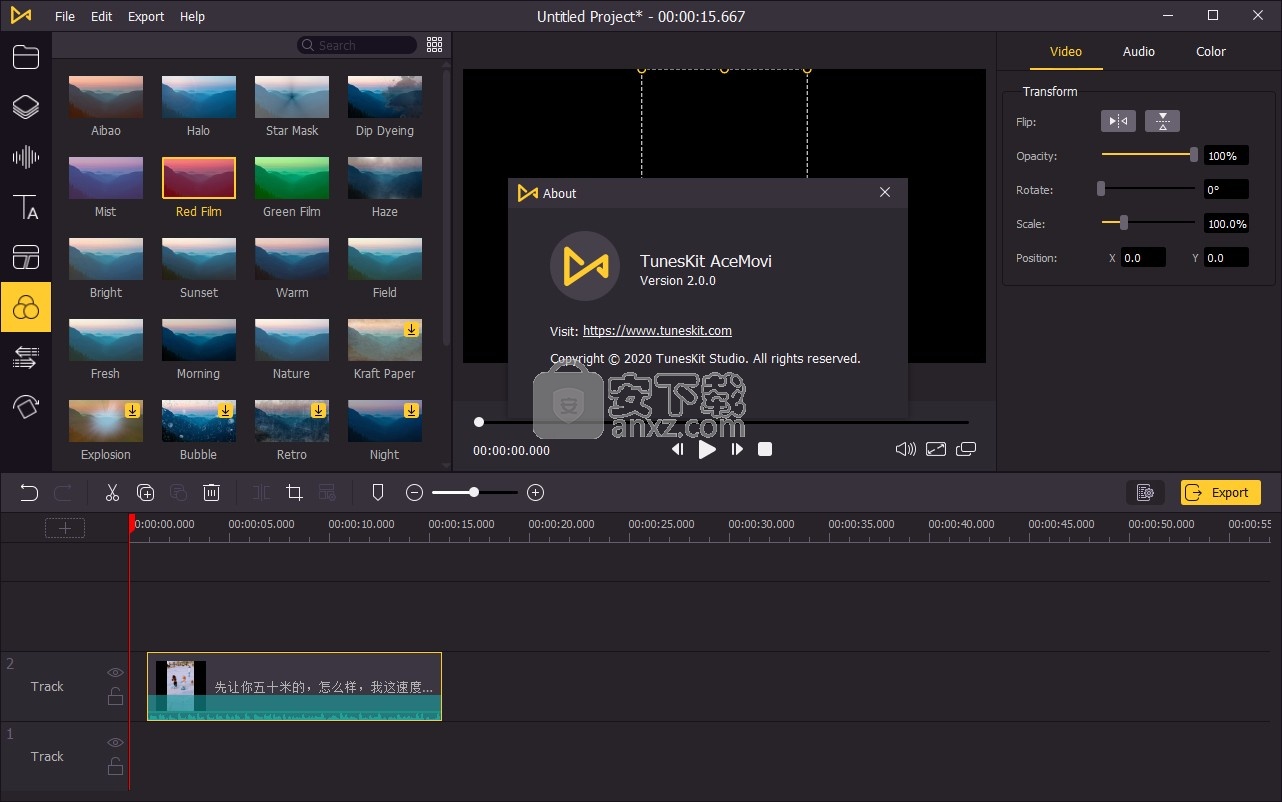The height and width of the screenshot is (802, 1282).
Task: Select the Green Film filter thumbnail
Action: coord(292,178)
